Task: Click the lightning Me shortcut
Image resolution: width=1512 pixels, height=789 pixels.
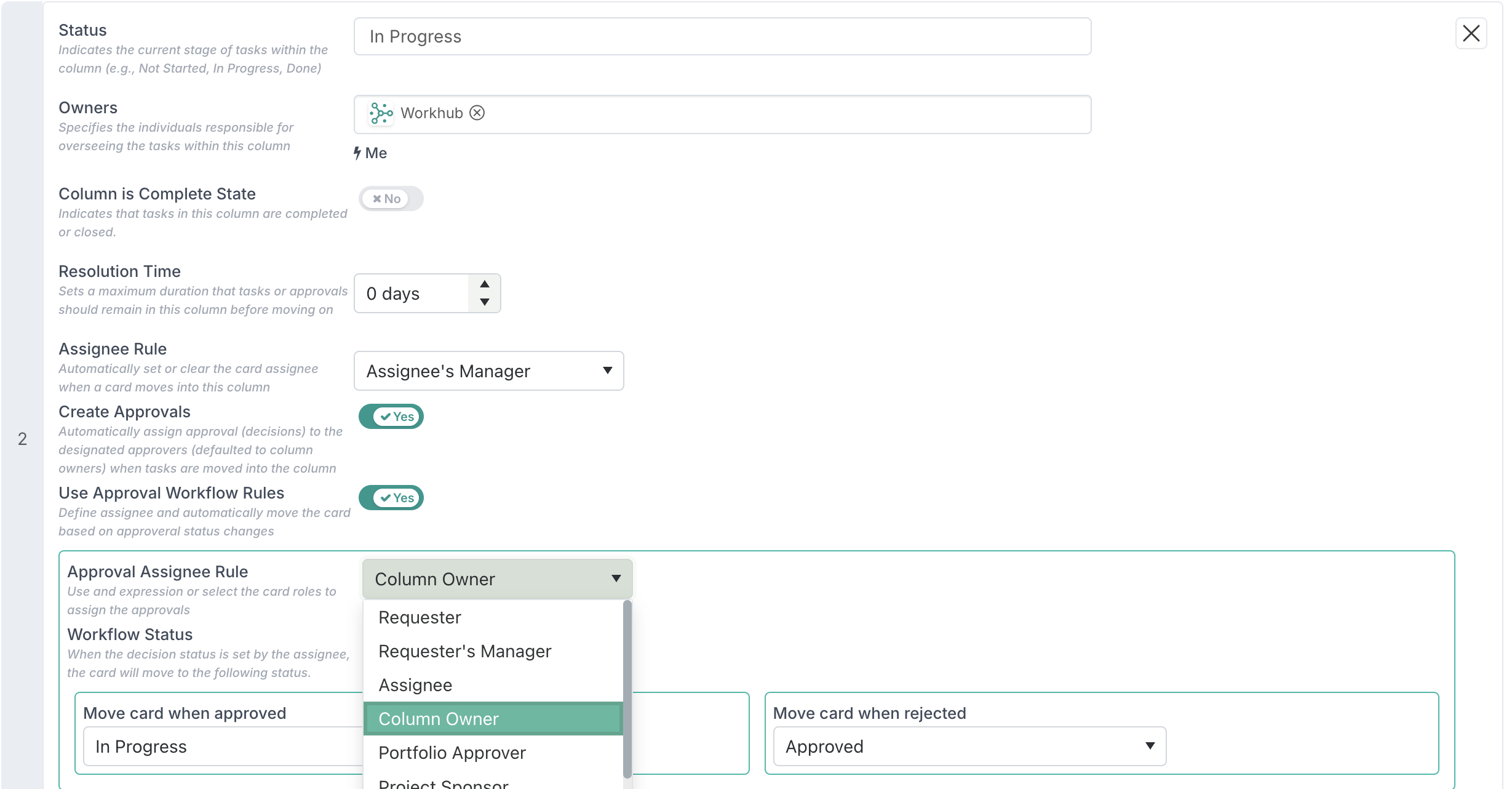Action: point(370,153)
